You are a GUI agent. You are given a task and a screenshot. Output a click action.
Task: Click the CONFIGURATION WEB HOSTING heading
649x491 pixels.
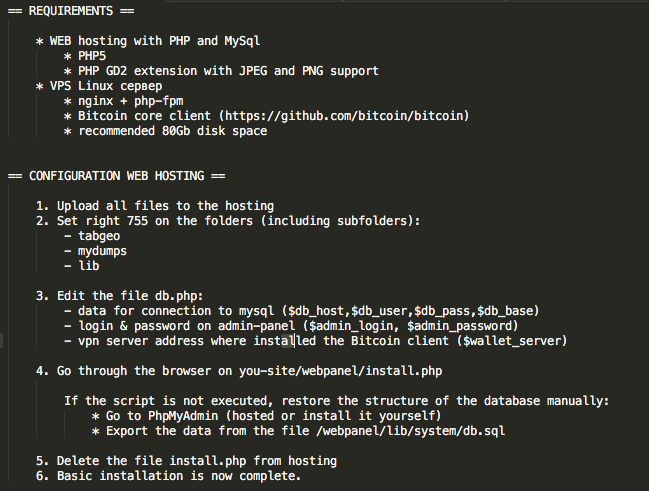point(116,176)
